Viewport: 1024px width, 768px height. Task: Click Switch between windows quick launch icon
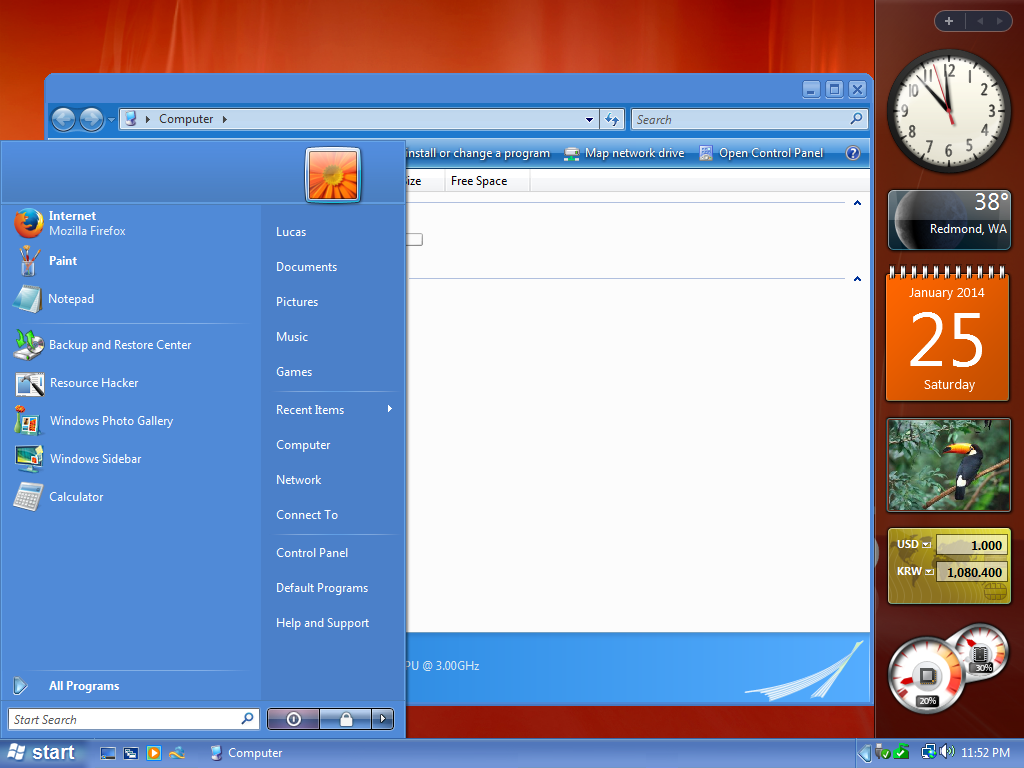[x=131, y=753]
